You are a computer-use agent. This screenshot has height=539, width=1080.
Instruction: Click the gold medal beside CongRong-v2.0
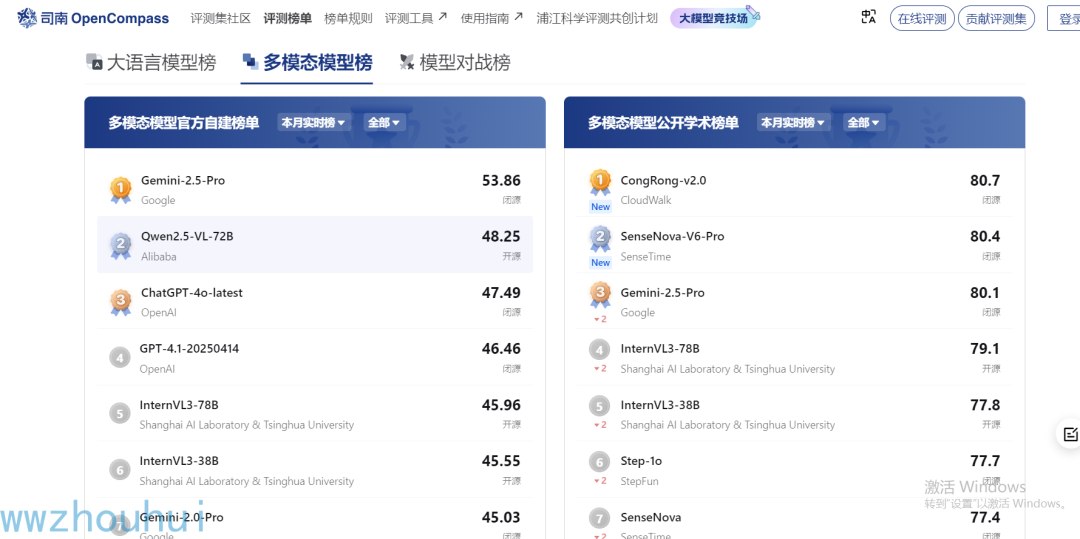point(600,182)
